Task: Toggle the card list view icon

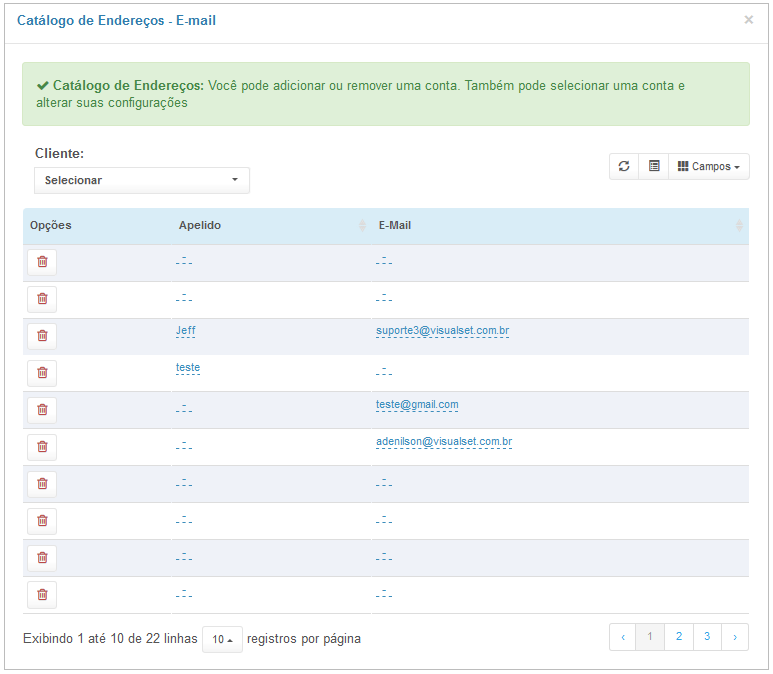Action: 654,166
